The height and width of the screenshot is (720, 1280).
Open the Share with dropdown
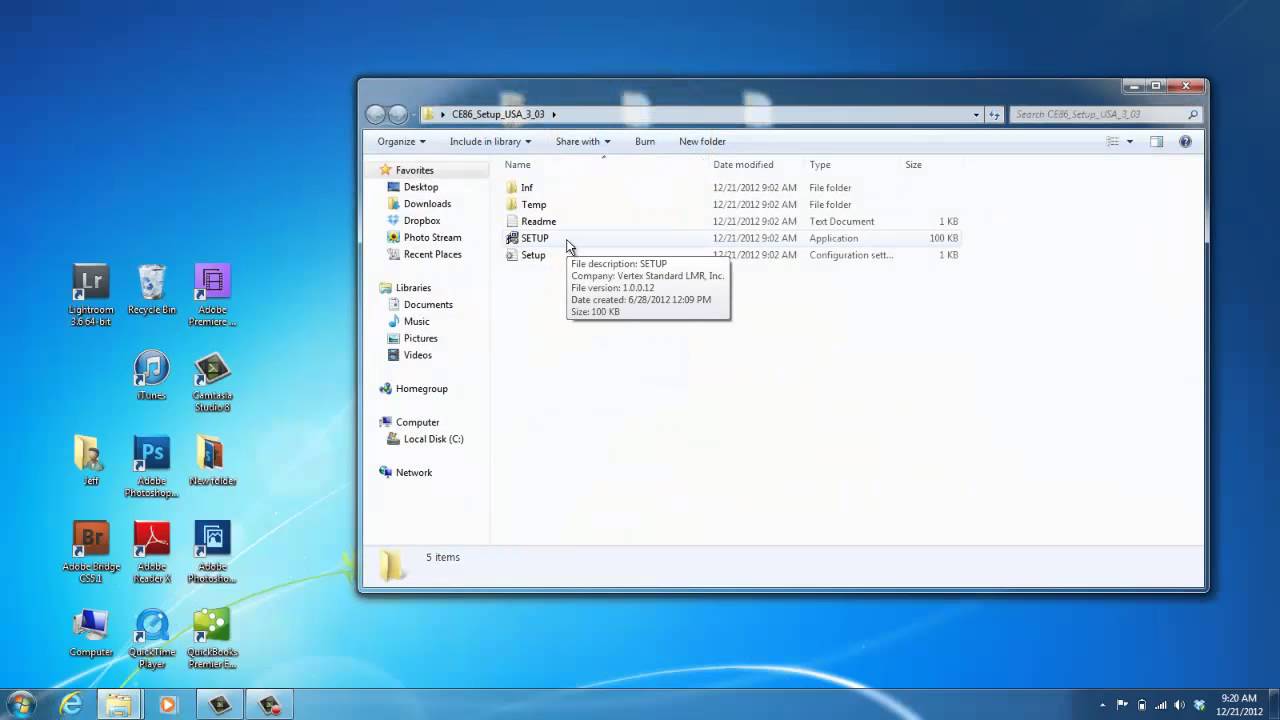(583, 142)
